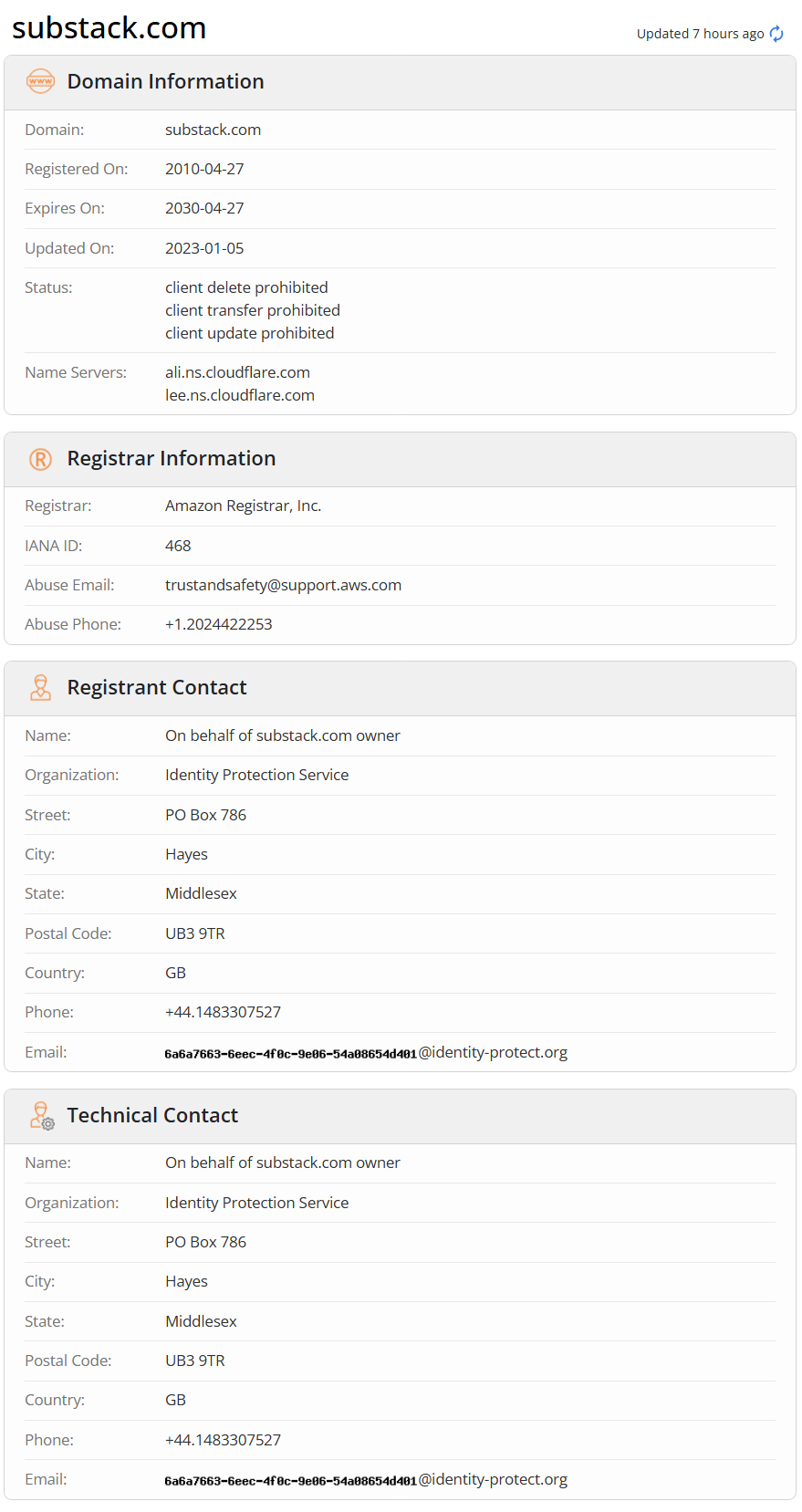Click the abuse phone number +1.2024422253
This screenshot has width=802, height=1512.
pos(219,624)
